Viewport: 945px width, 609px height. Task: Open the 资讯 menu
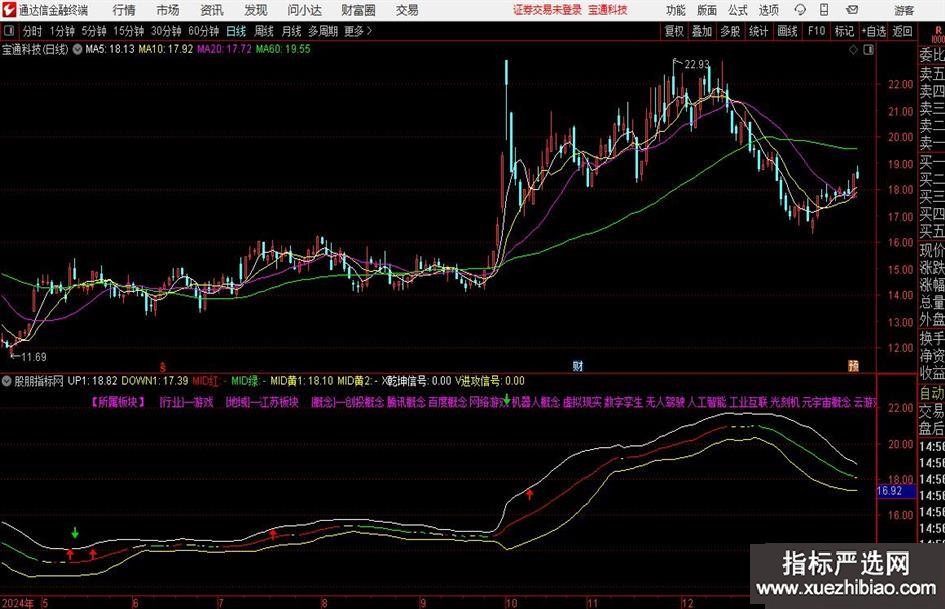click(x=212, y=10)
